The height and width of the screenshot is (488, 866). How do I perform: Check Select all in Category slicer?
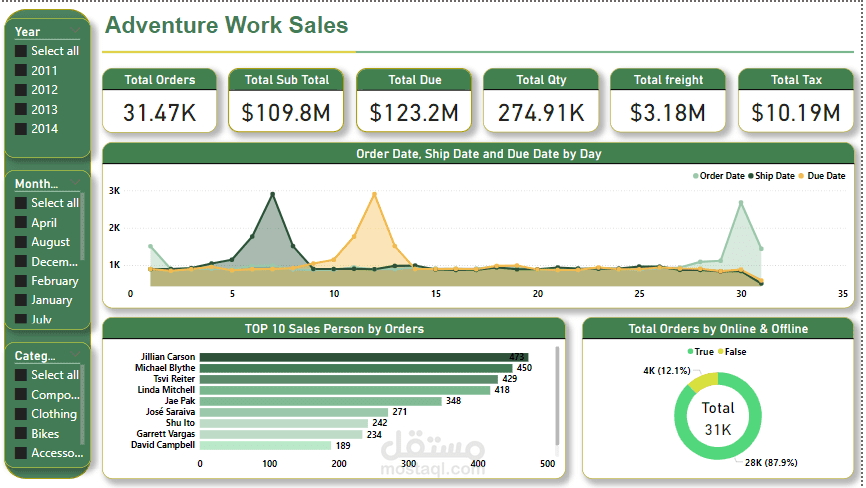click(21, 375)
